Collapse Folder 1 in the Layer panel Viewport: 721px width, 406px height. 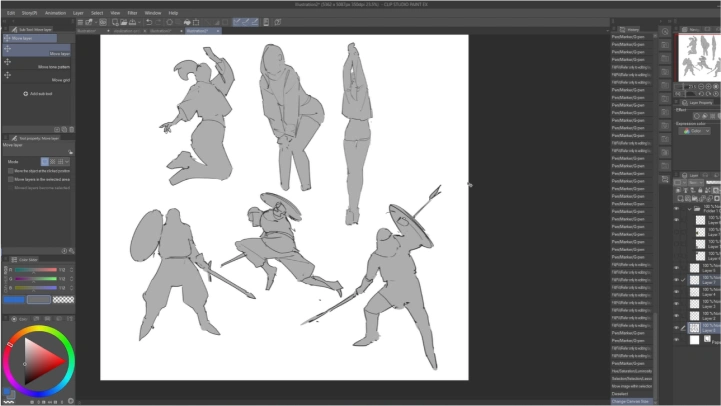pos(689,209)
